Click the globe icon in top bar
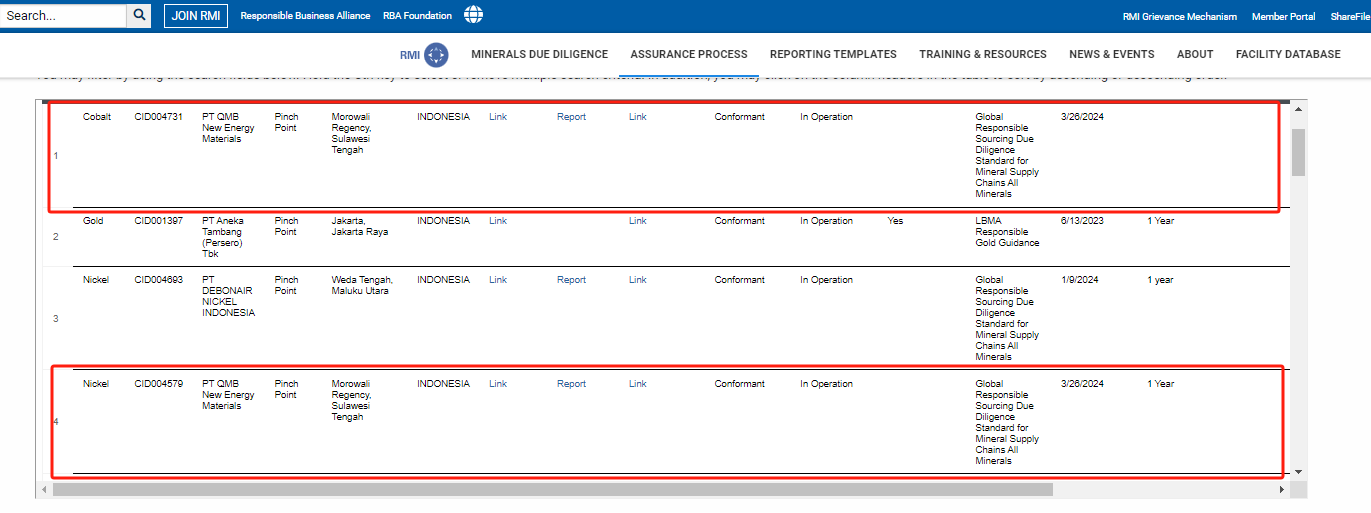Screen dimensions: 1371x513 click(x=473, y=15)
